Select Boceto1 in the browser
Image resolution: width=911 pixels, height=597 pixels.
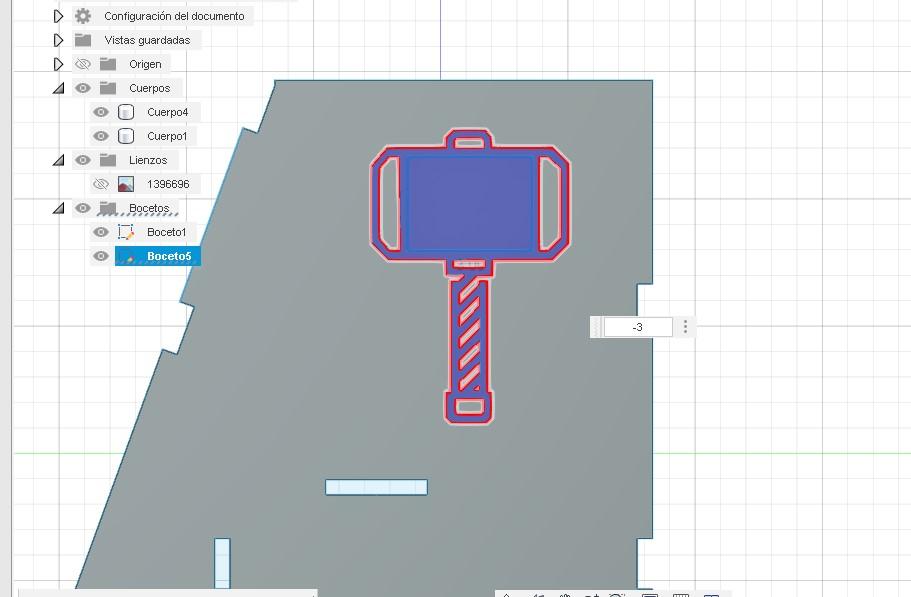click(x=167, y=232)
